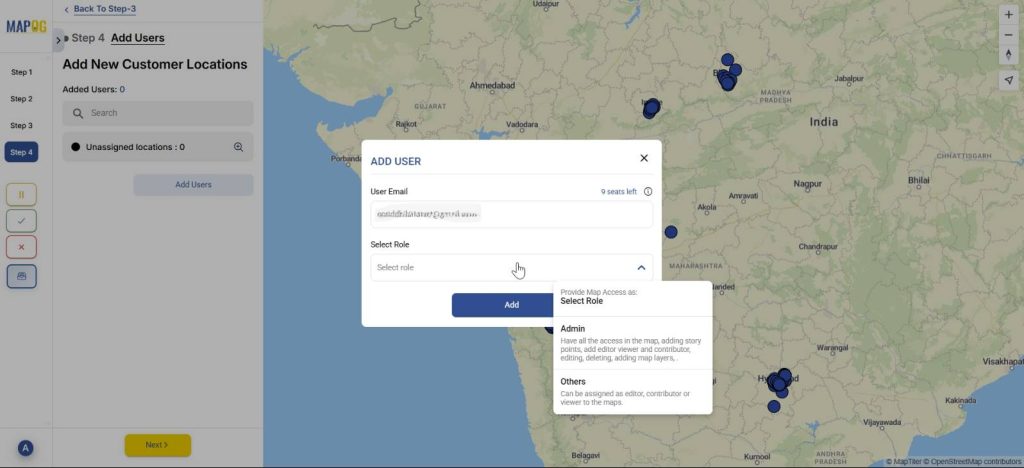1024x468 pixels.
Task: Expand the side panel chevron arrow
Action: tap(58, 39)
